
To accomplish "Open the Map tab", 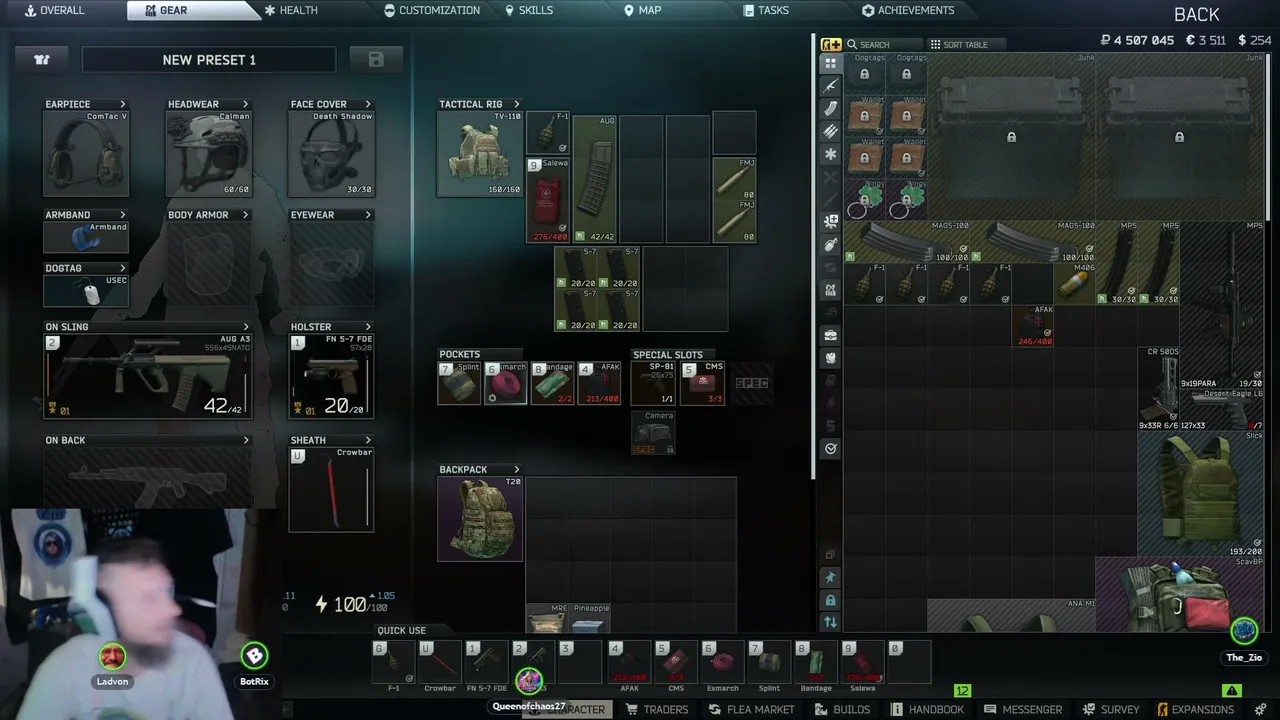I will tap(643, 10).
